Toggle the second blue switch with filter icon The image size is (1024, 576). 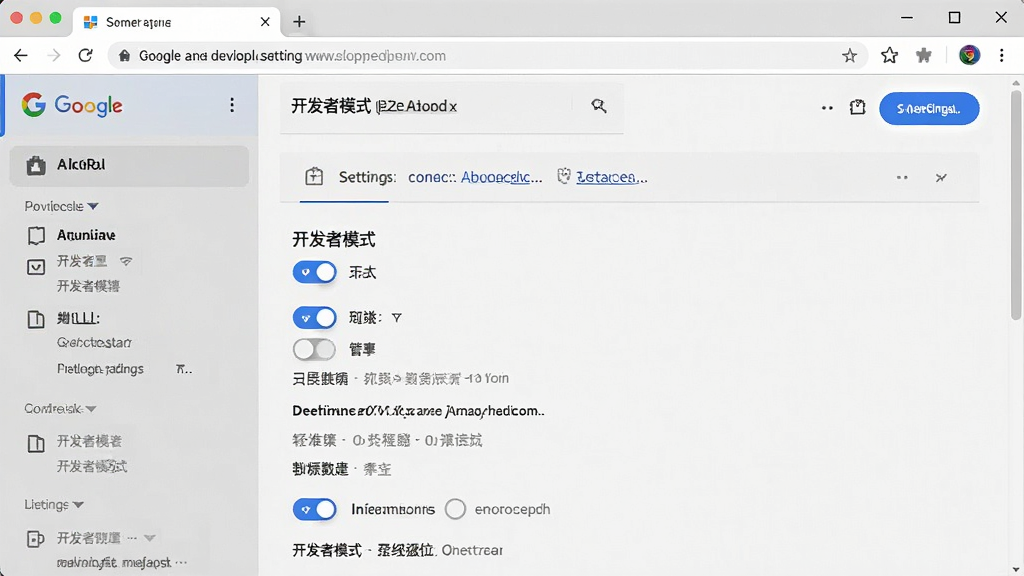(314, 317)
